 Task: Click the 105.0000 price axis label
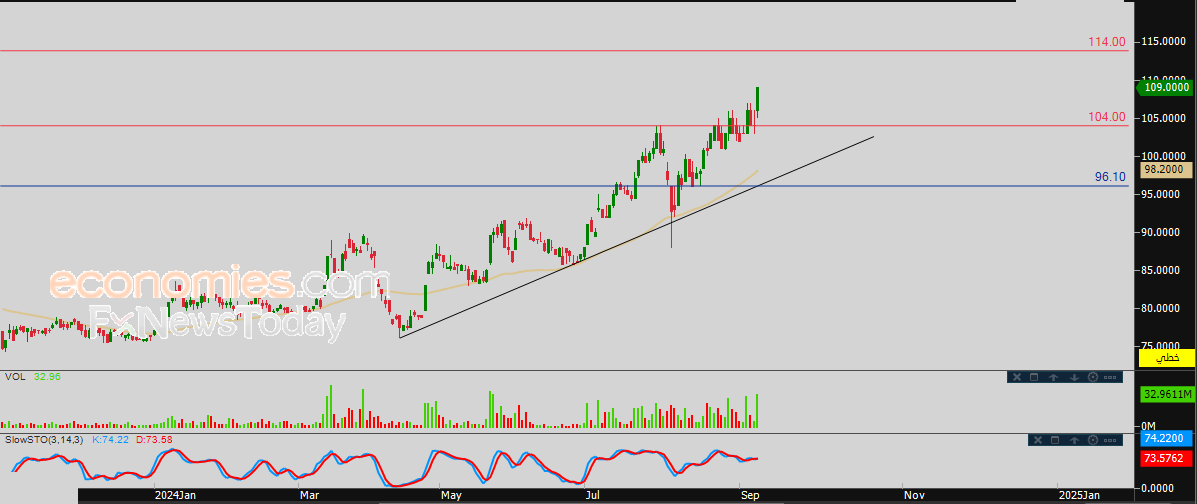coord(1163,118)
